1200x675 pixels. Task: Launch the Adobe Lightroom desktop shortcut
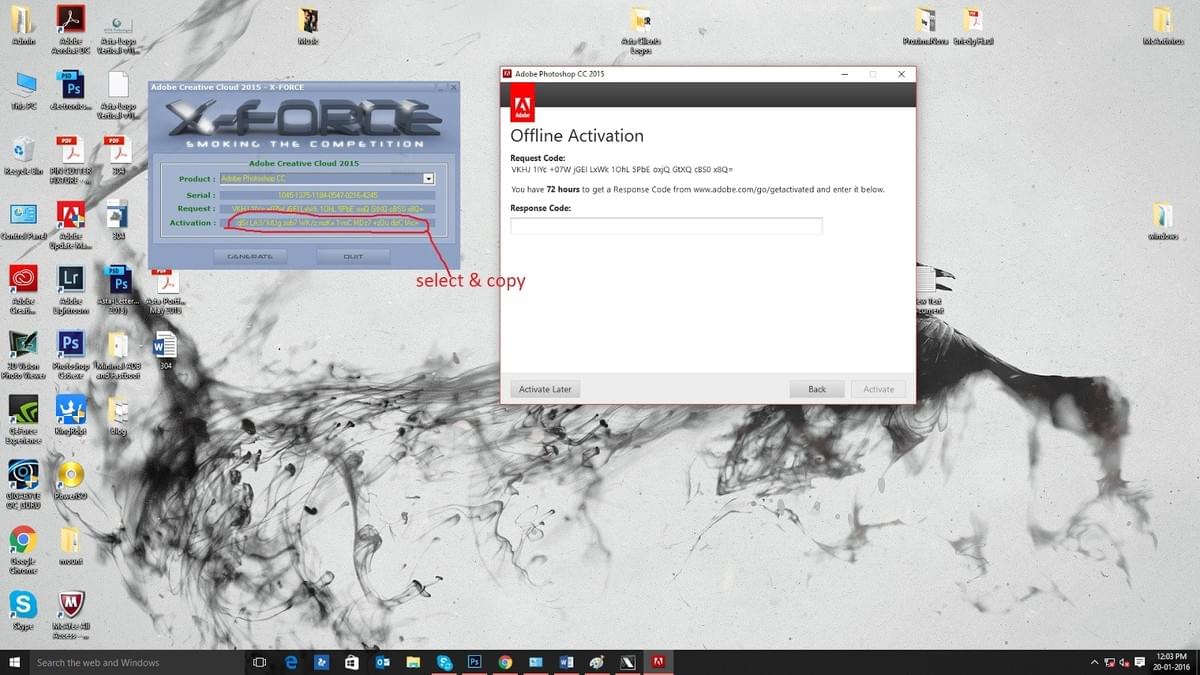(x=70, y=290)
